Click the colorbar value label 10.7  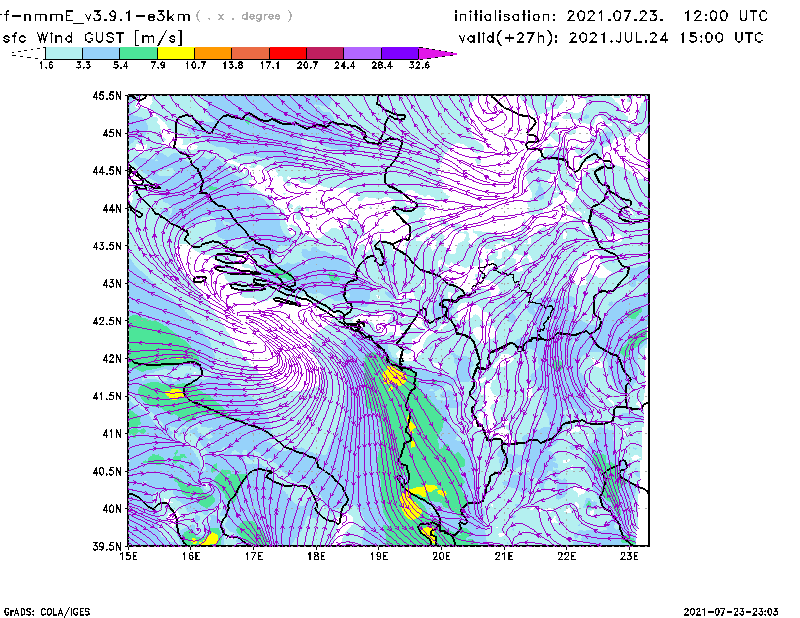pyautogui.click(x=195, y=65)
